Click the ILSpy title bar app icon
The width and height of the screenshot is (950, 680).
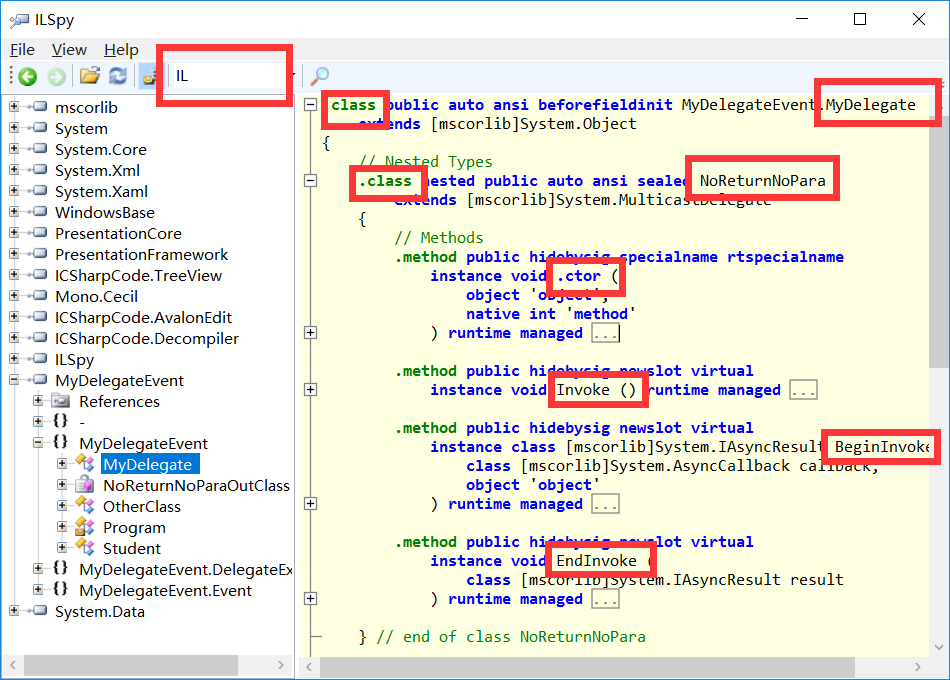19,20
